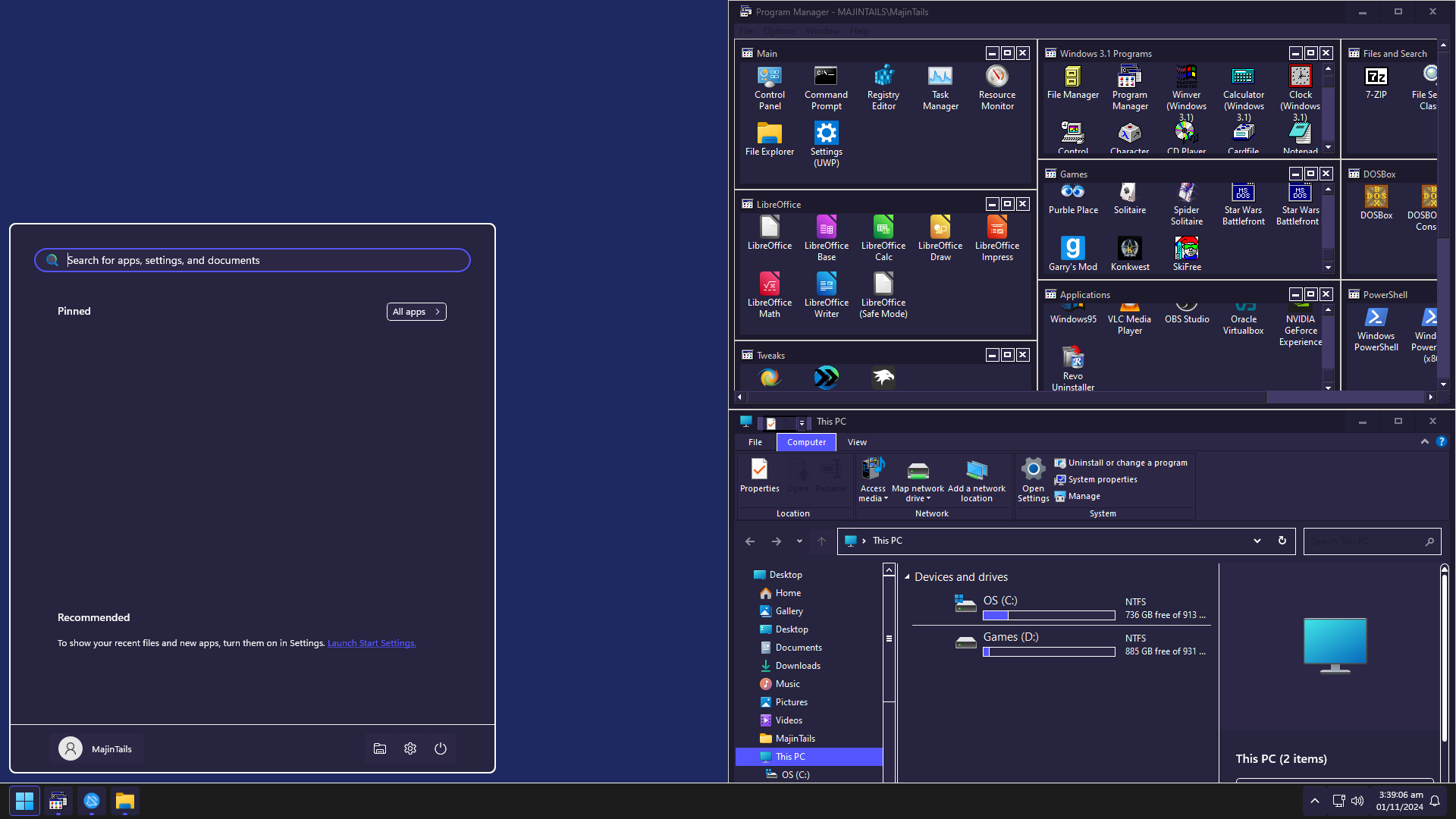Switch to Computer ribbon tab
The width and height of the screenshot is (1456, 819).
click(x=806, y=442)
